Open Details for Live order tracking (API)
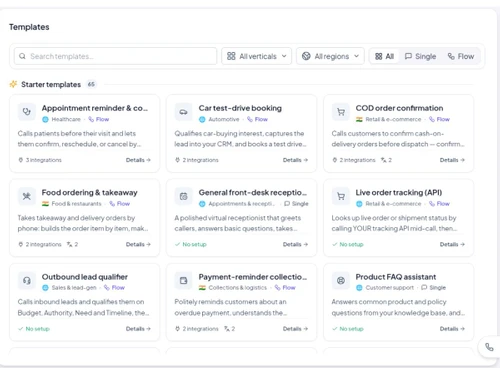 452,244
